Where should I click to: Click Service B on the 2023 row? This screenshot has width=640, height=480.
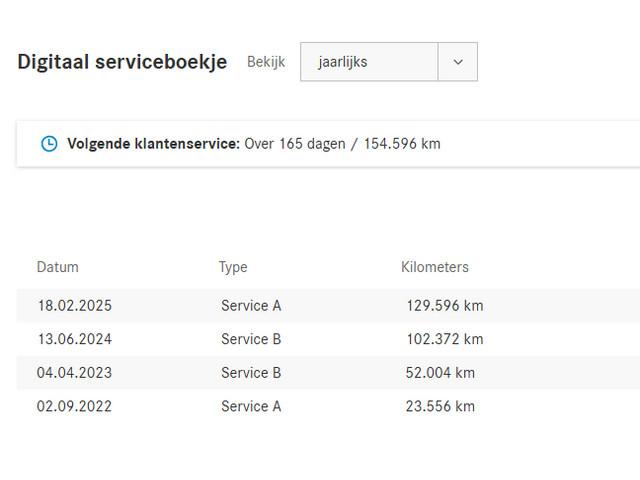pos(251,373)
